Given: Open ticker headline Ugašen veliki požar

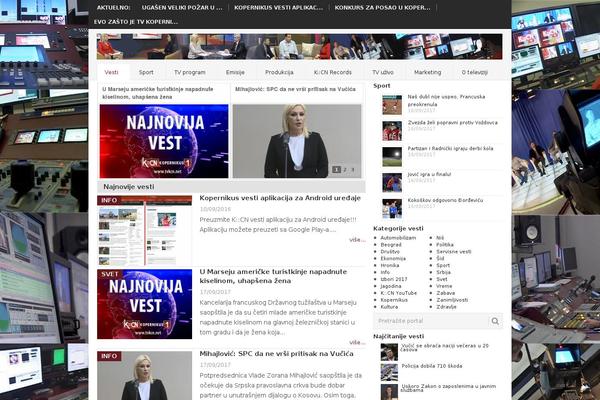Looking at the screenshot, I should [x=182, y=8].
